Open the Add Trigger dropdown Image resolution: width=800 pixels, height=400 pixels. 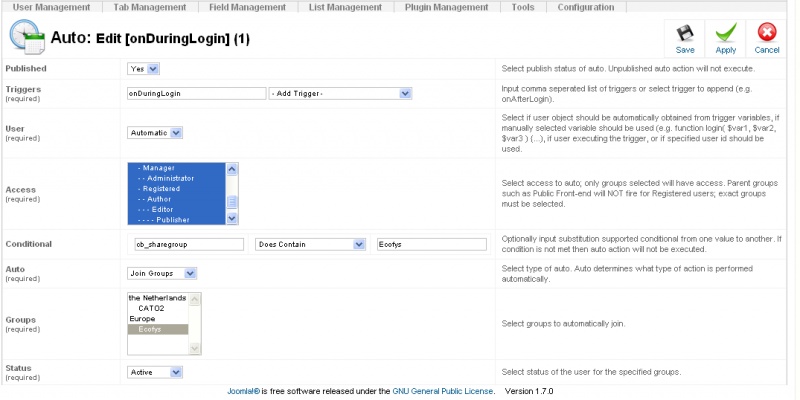[340, 93]
